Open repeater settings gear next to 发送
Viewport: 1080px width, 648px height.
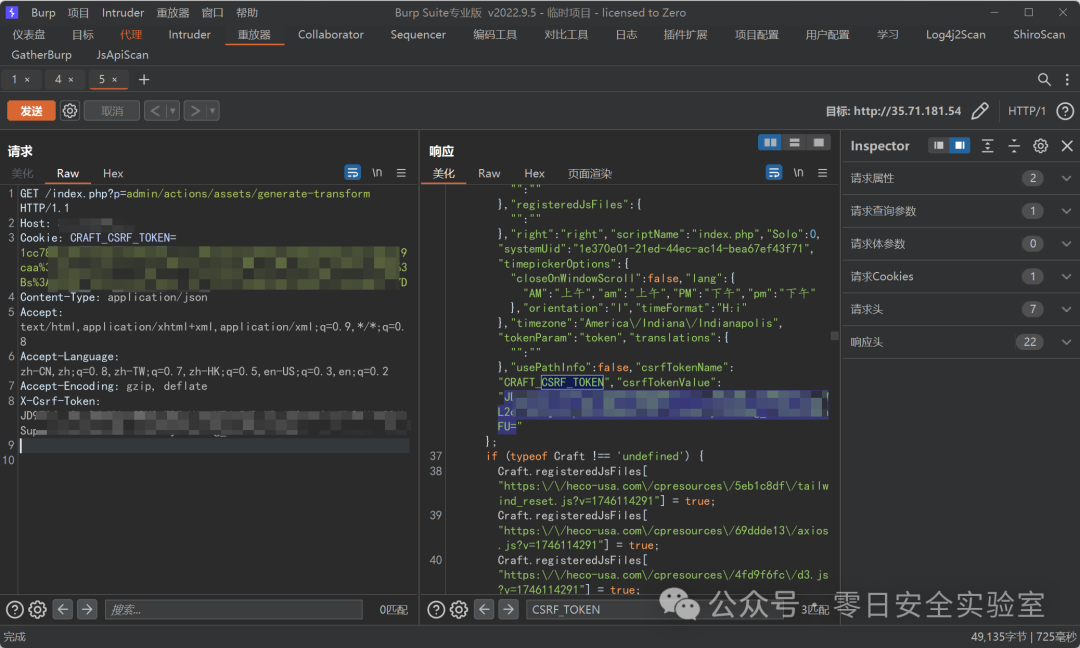pos(70,111)
